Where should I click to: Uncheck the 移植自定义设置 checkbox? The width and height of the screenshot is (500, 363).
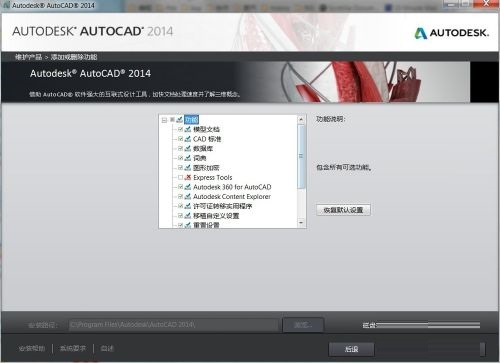(180, 216)
